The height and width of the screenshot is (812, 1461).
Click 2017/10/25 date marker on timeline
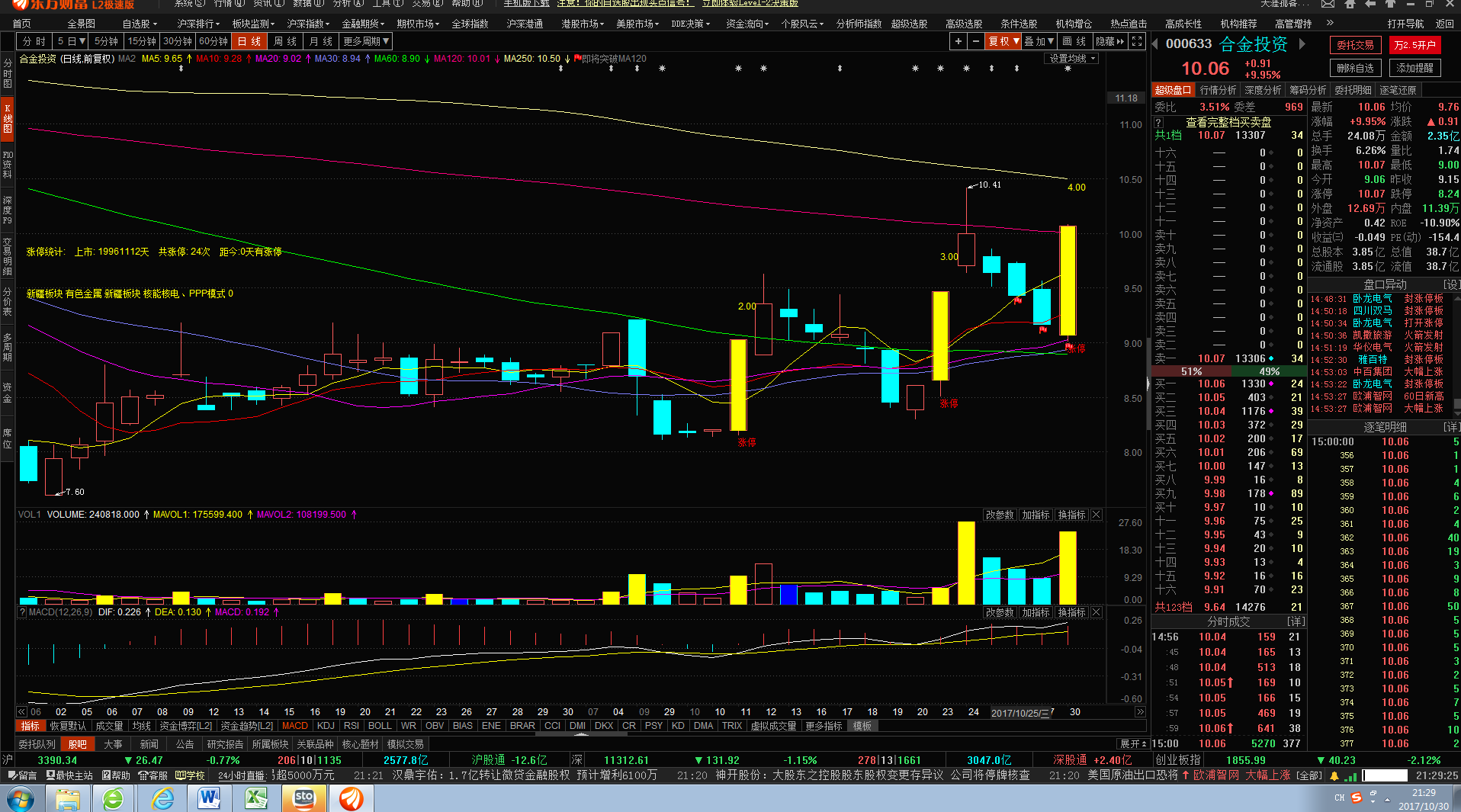pos(1020,713)
